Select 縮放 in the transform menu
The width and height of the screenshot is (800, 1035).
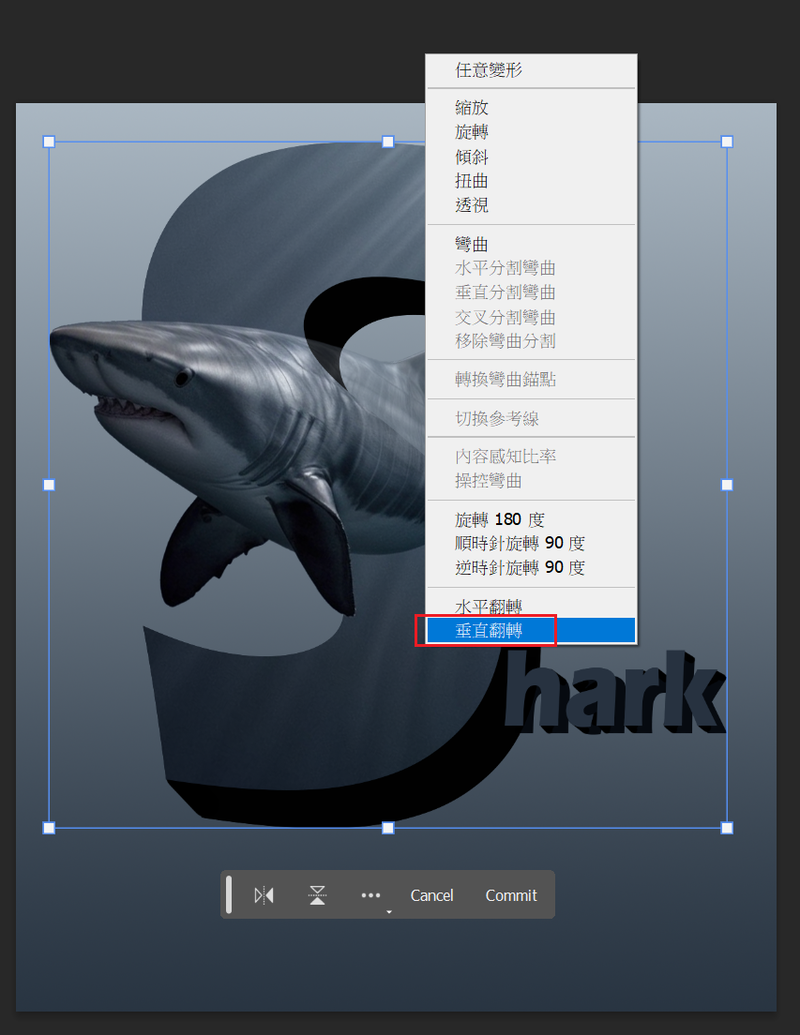click(472, 108)
